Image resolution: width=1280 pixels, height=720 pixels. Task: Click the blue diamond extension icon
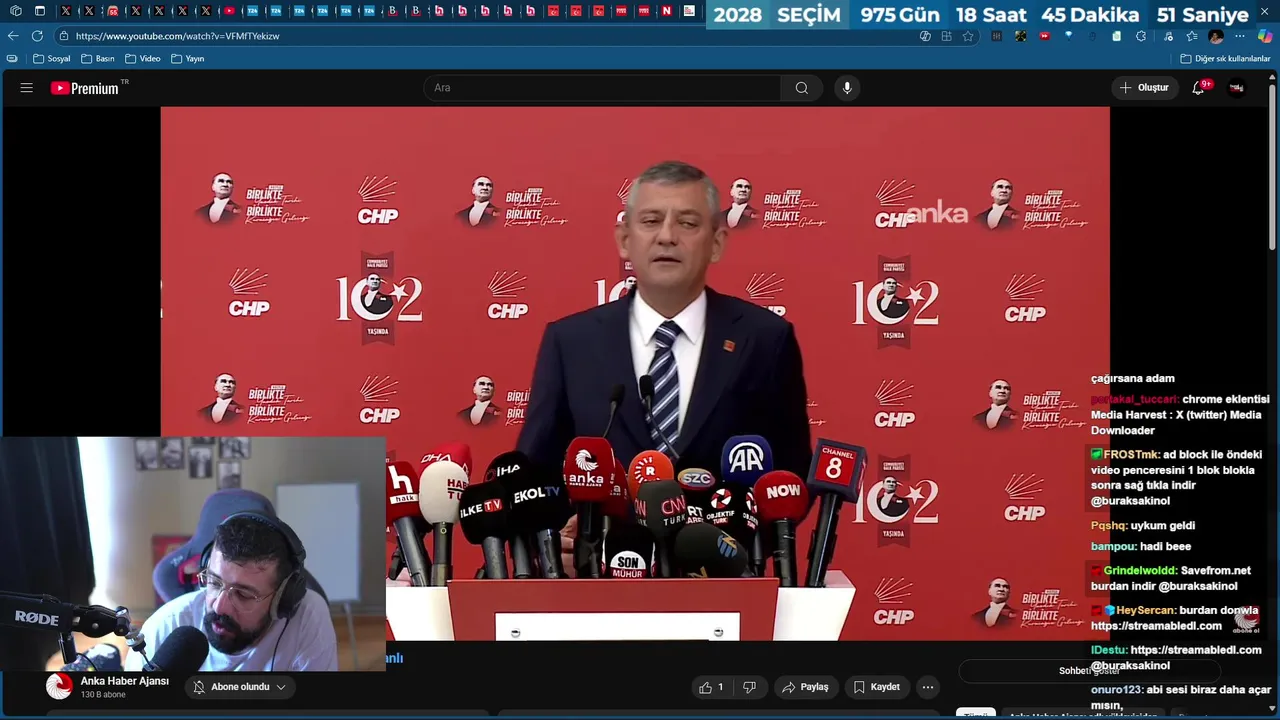coord(1069,36)
